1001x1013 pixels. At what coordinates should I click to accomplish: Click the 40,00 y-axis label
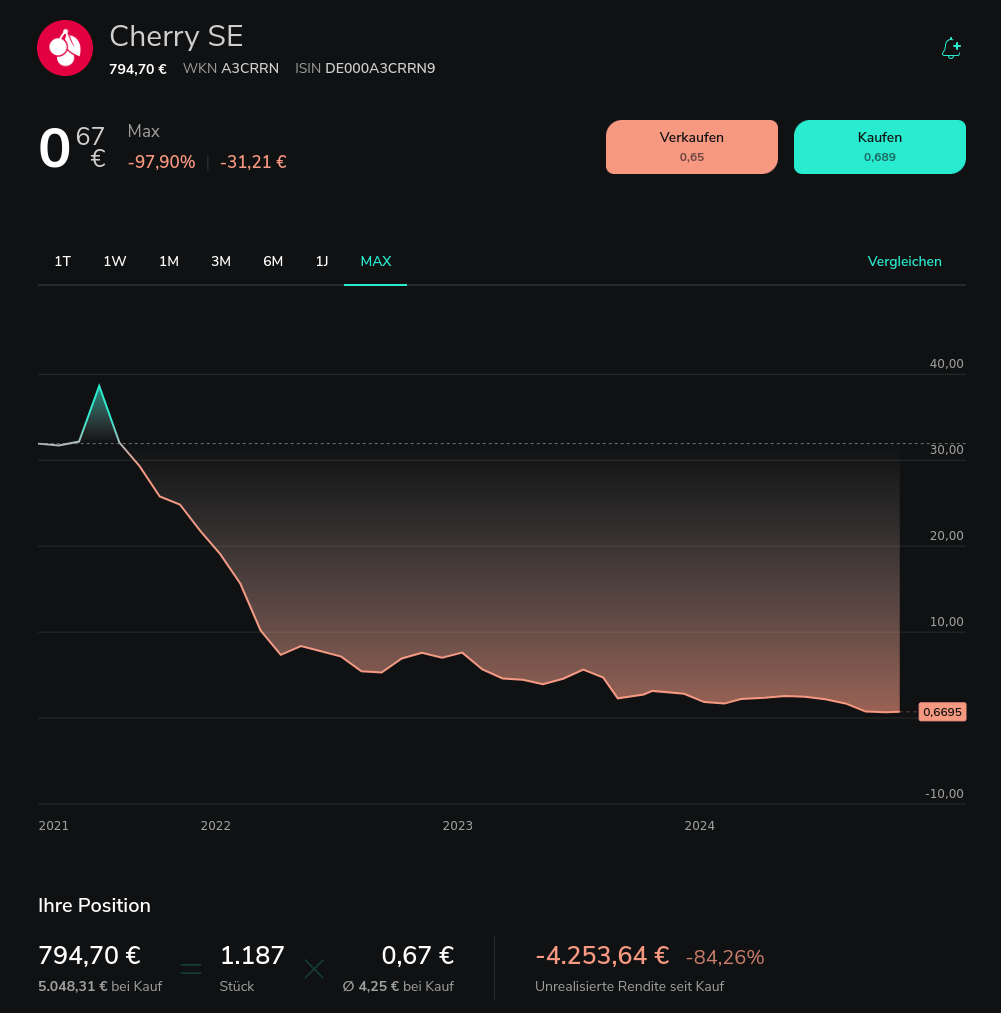pos(947,364)
